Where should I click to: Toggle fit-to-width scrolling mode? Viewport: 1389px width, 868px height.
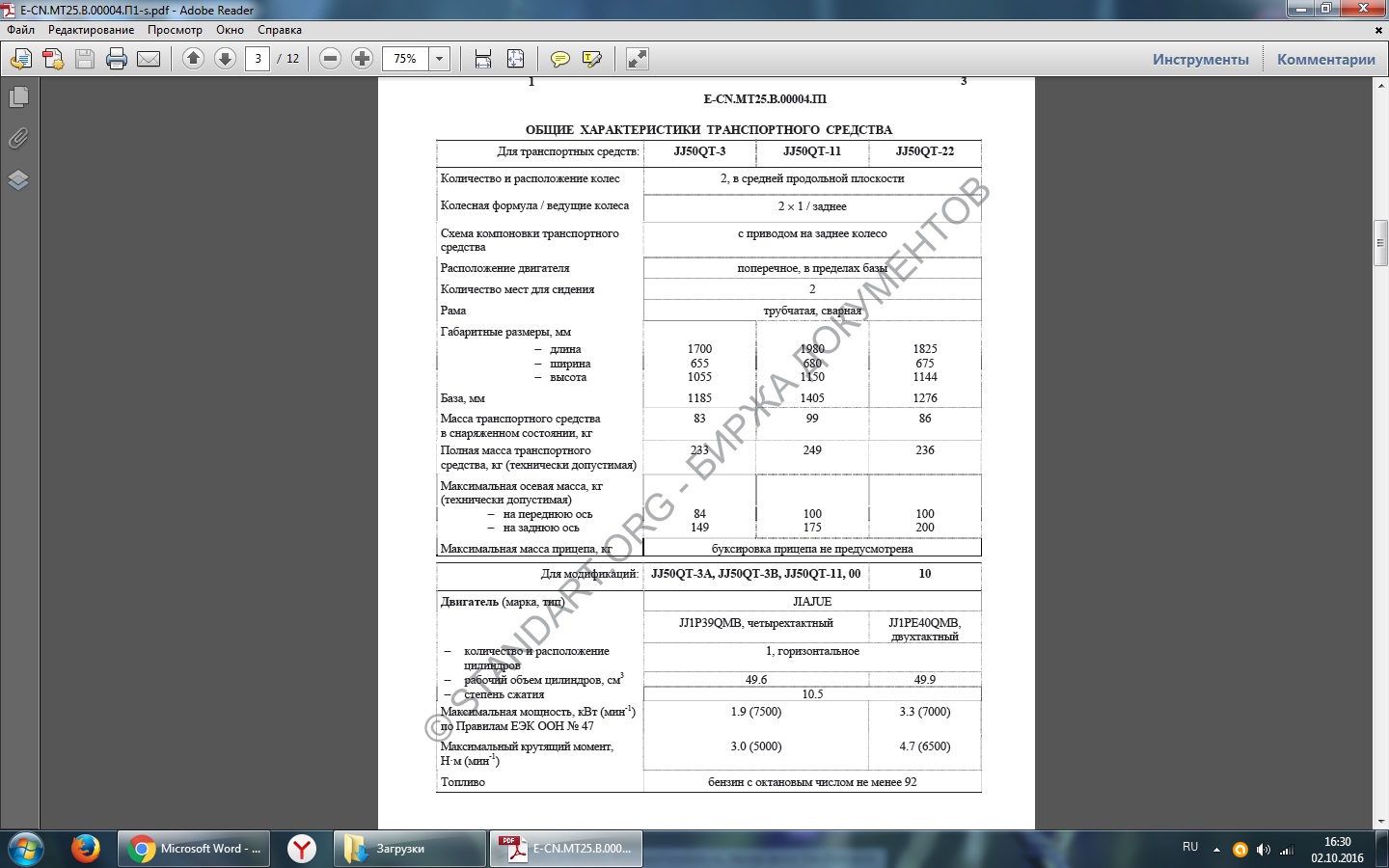pyautogui.click(x=483, y=59)
